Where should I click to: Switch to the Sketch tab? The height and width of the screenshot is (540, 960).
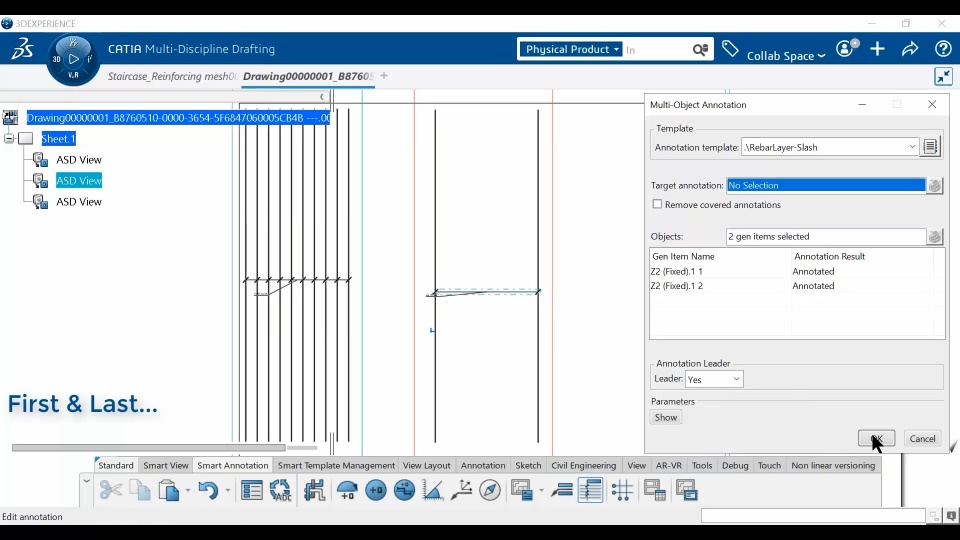coord(528,465)
